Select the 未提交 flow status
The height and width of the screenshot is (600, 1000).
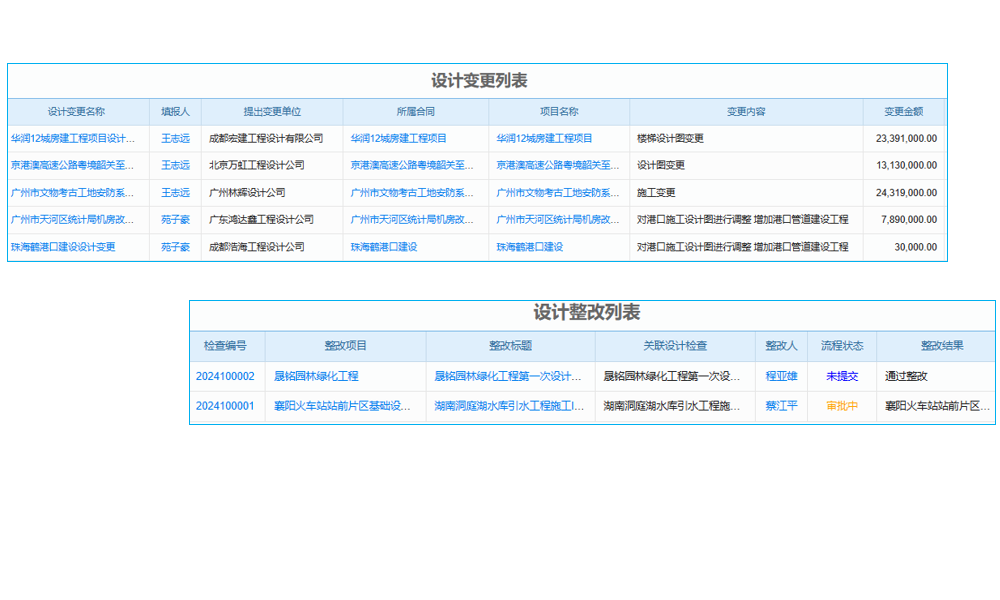point(843,376)
